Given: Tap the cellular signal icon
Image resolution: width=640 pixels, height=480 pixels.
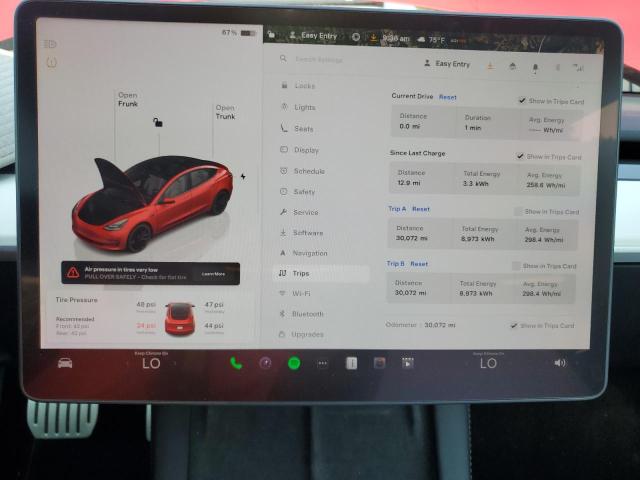Looking at the screenshot, I should pyautogui.click(x=578, y=68).
